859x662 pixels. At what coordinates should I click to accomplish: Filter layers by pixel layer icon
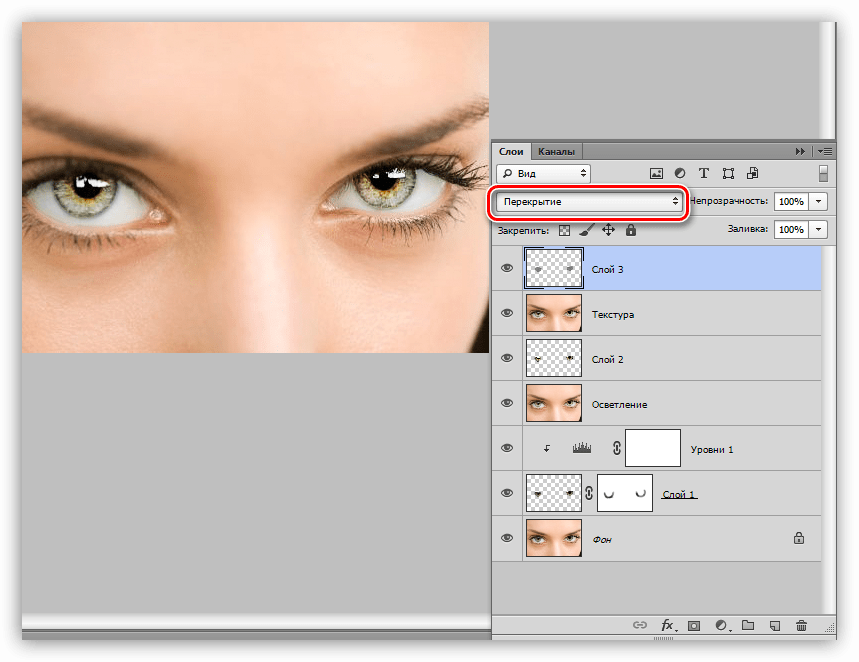[656, 174]
